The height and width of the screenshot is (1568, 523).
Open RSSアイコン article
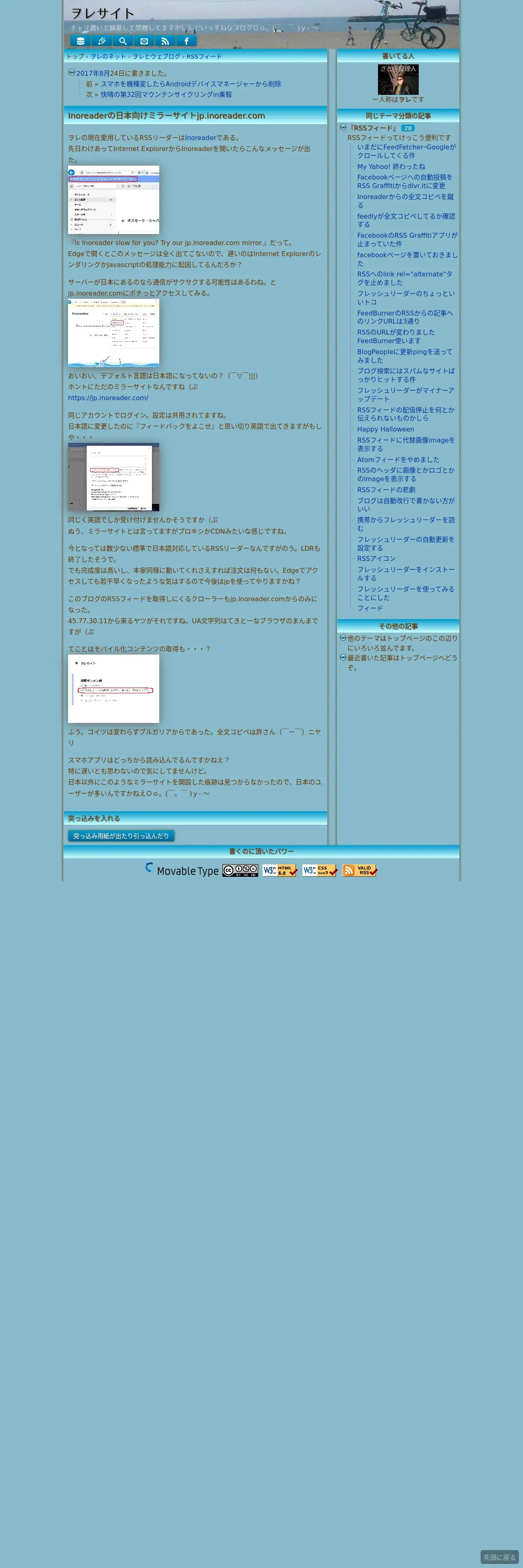click(x=376, y=559)
